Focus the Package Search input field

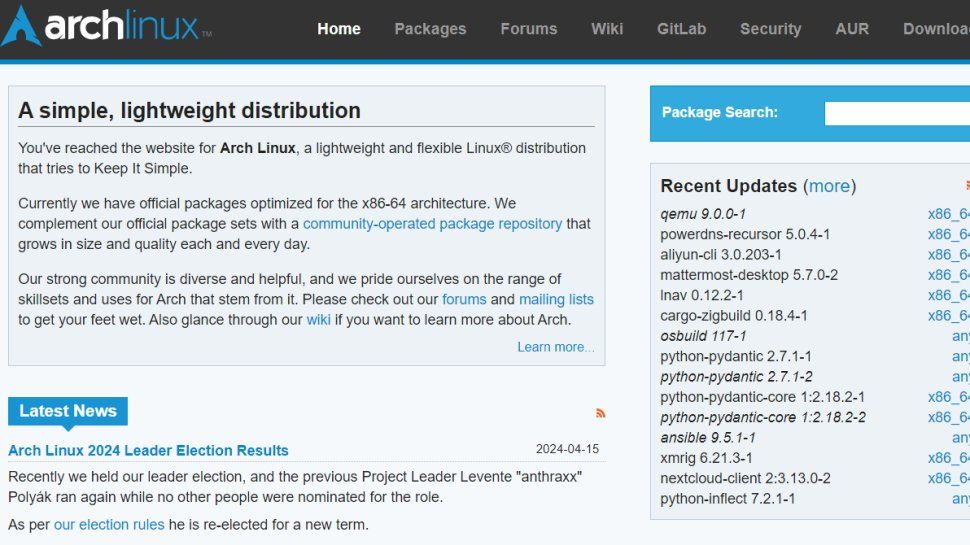point(896,113)
